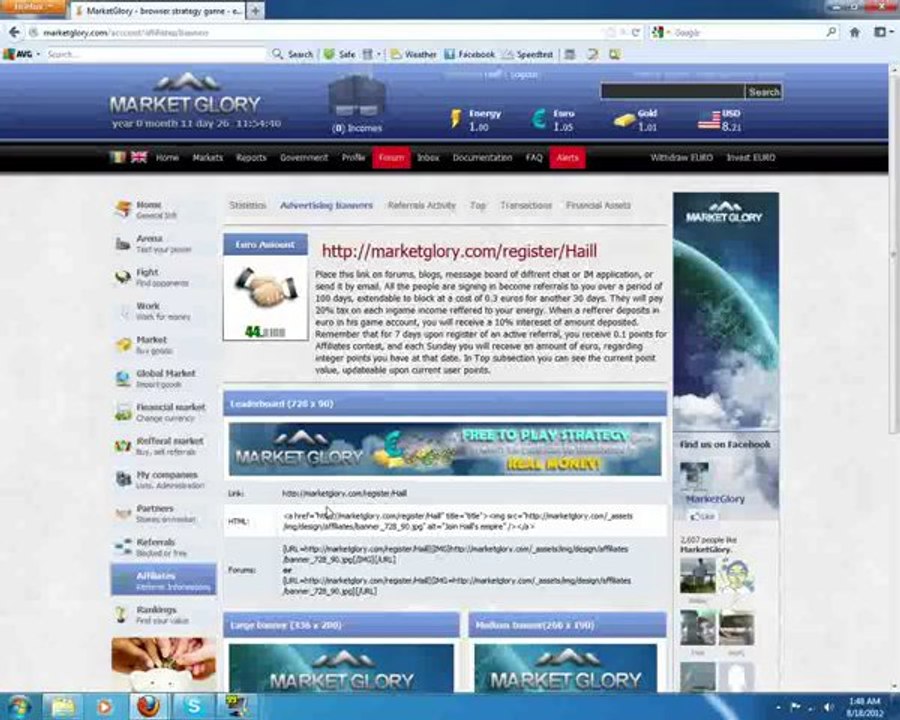Click the Firefox back arrow button
Image resolution: width=900 pixels, height=720 pixels.
(x=14, y=33)
